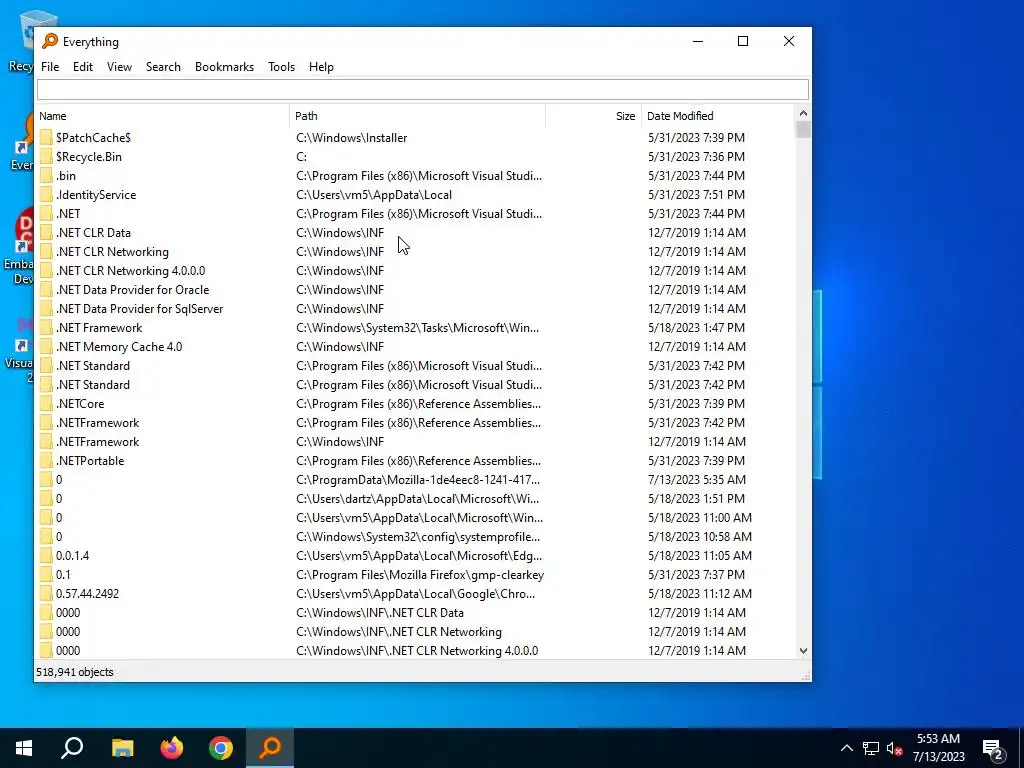Open Windows search from the taskbar
Viewport: 1024px width, 768px height.
coord(72,748)
